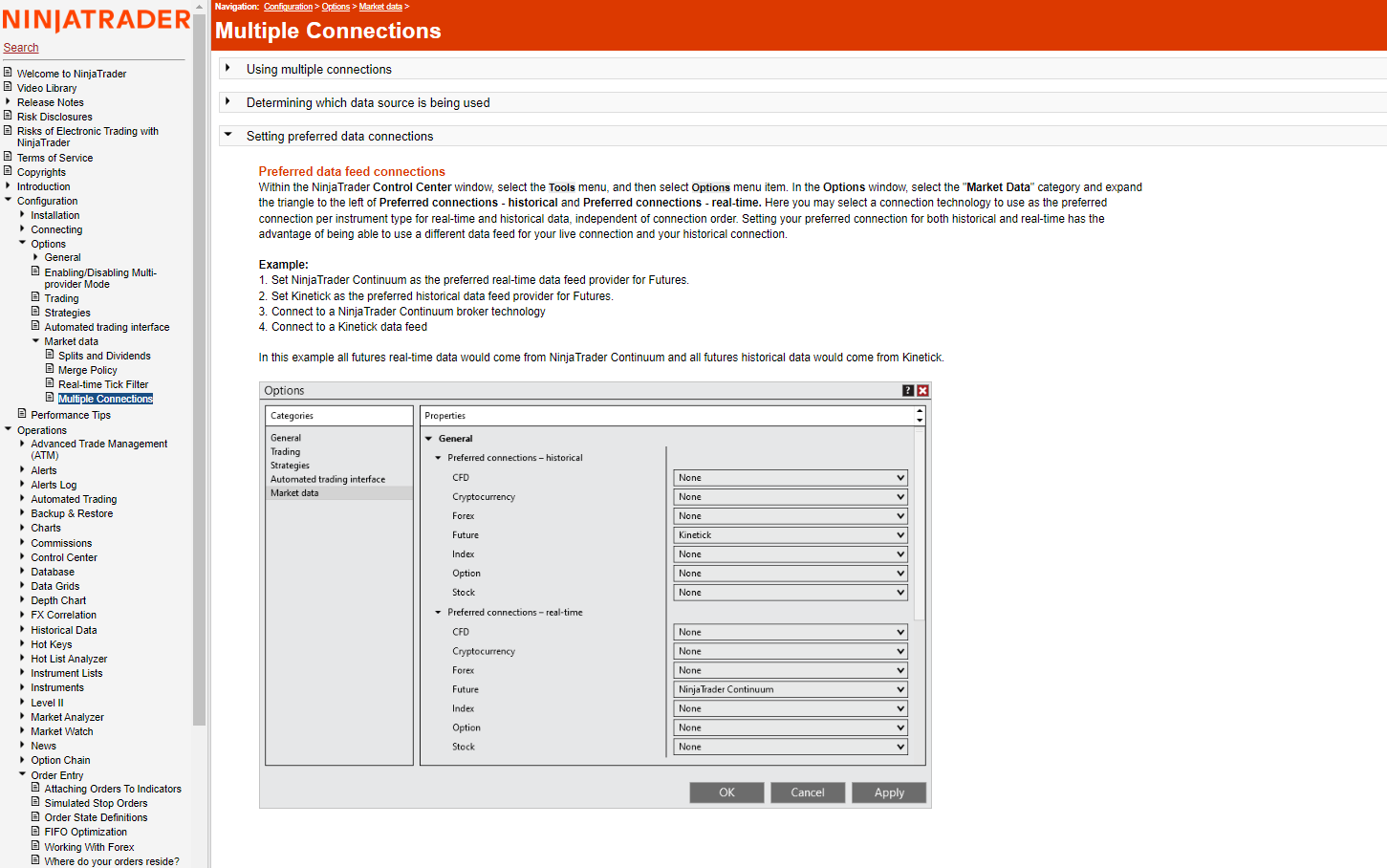
Task: Click the Properties header stepper arrows
Action: point(920,416)
